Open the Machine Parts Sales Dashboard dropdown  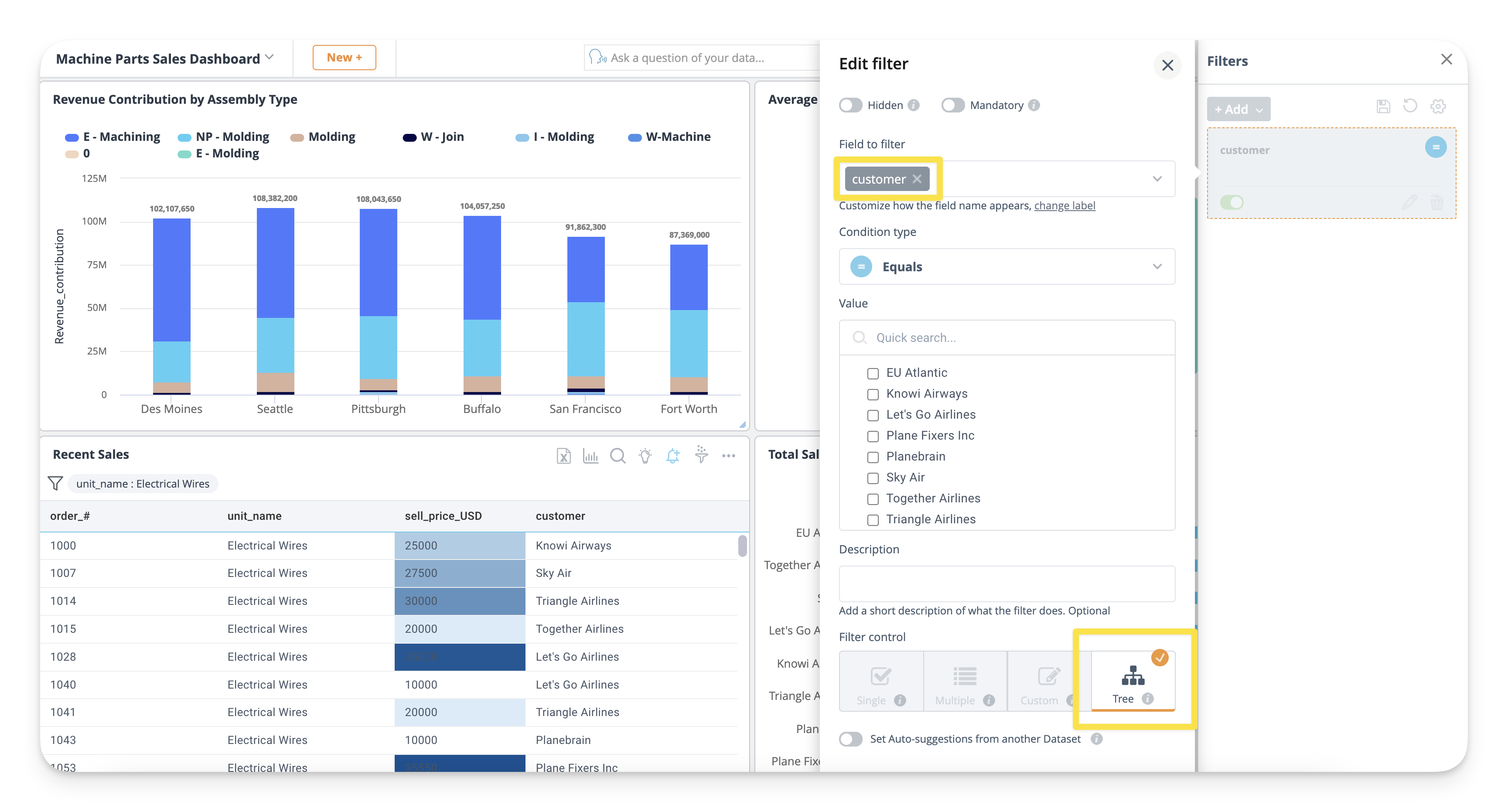(x=270, y=58)
